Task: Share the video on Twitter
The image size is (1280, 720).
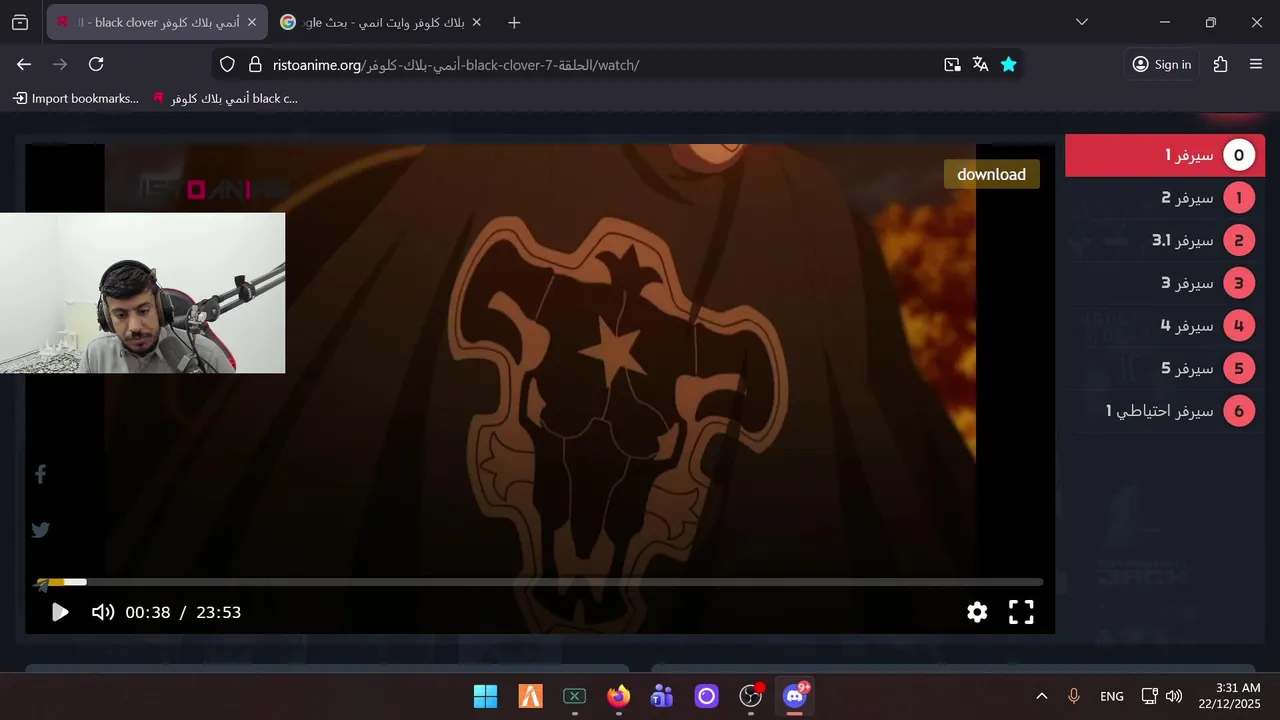Action: click(41, 530)
